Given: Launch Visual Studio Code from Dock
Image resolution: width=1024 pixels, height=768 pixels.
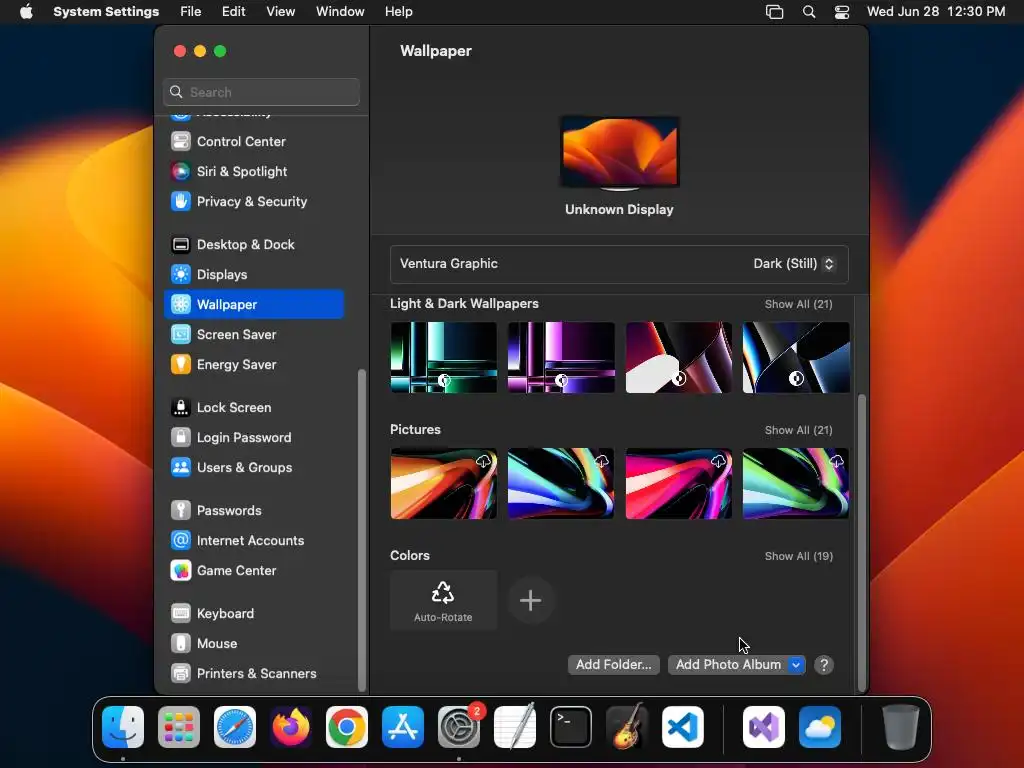Looking at the screenshot, I should (683, 727).
